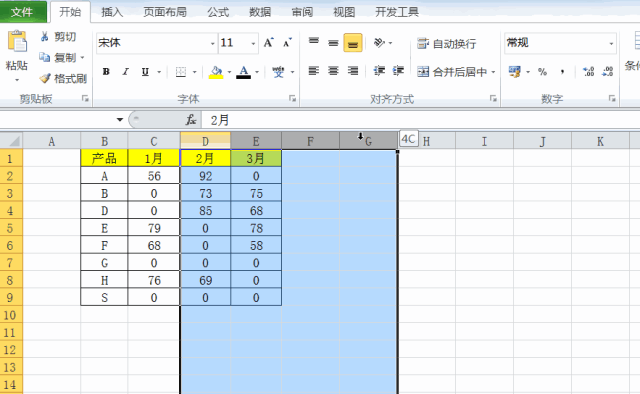Toggle italic formatting
The height and width of the screenshot is (394, 640).
tap(126, 72)
